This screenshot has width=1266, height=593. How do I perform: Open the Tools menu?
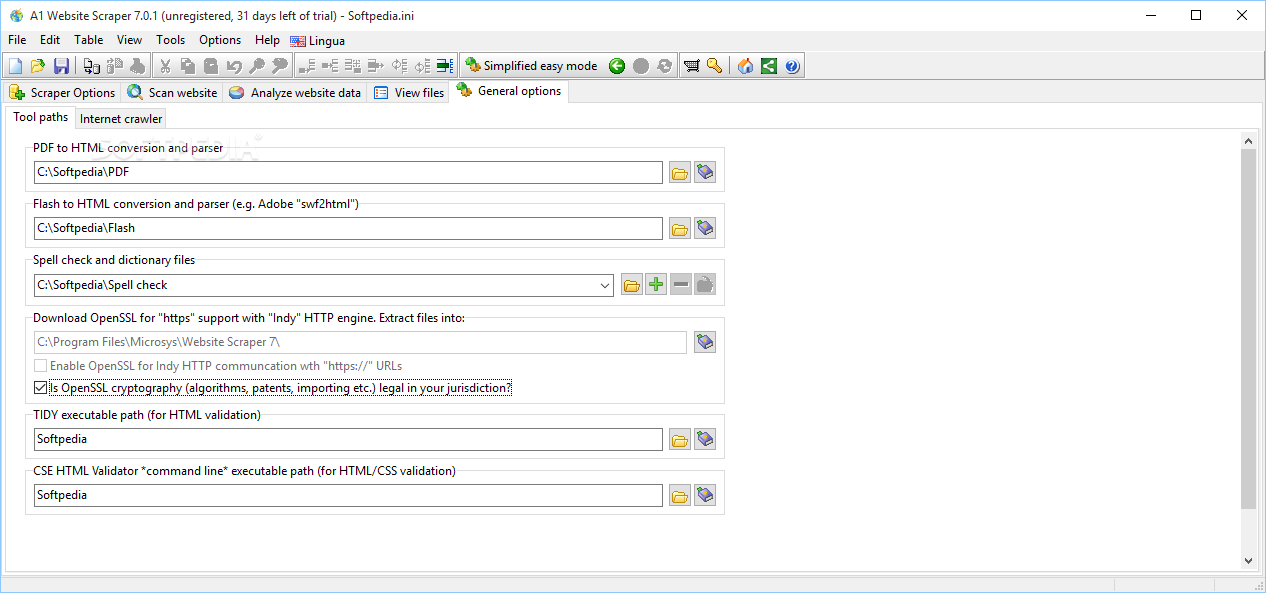tap(170, 40)
